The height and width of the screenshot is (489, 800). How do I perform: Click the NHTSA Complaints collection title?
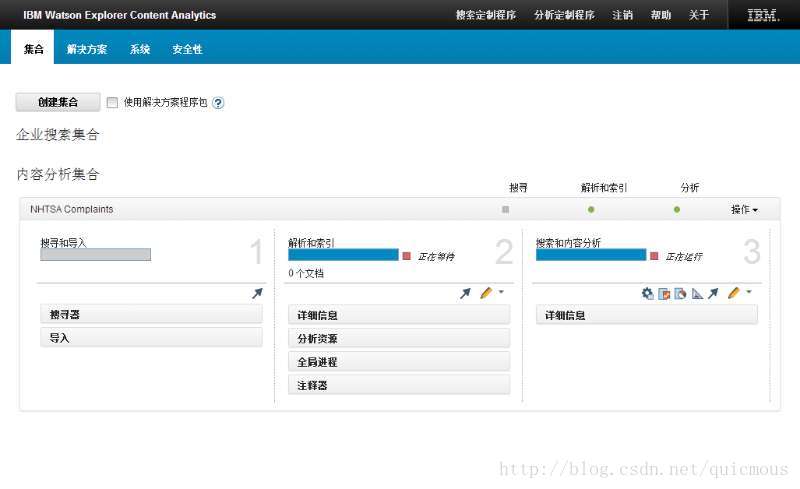tap(71, 209)
